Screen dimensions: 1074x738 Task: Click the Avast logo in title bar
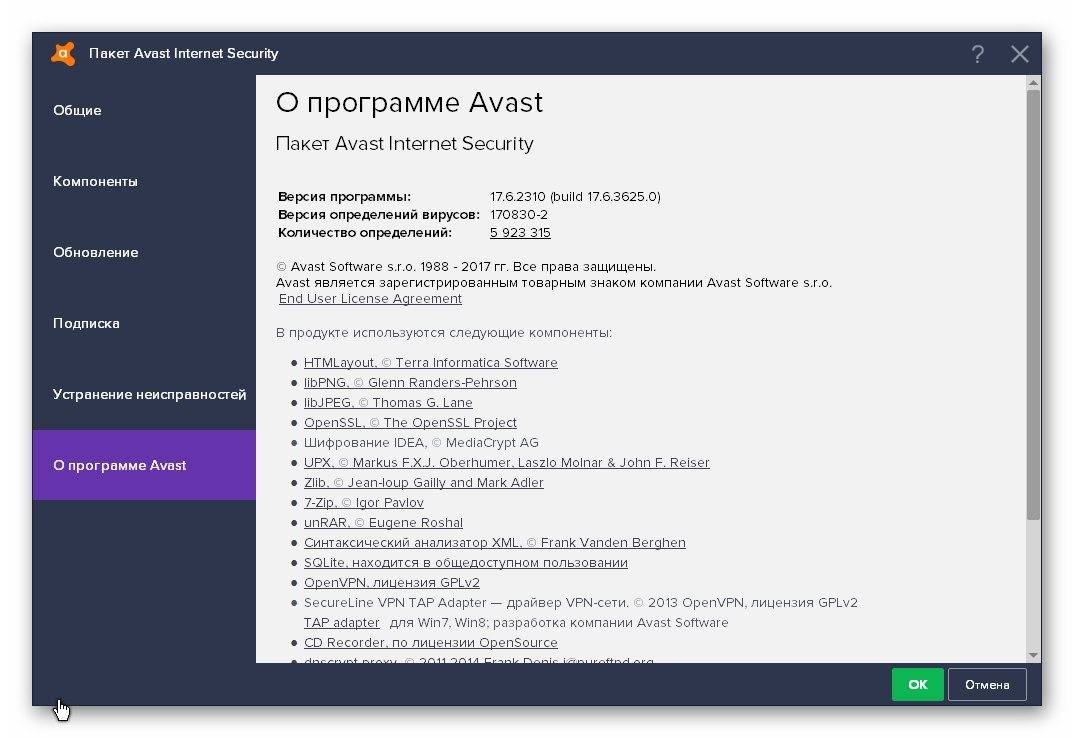point(64,53)
